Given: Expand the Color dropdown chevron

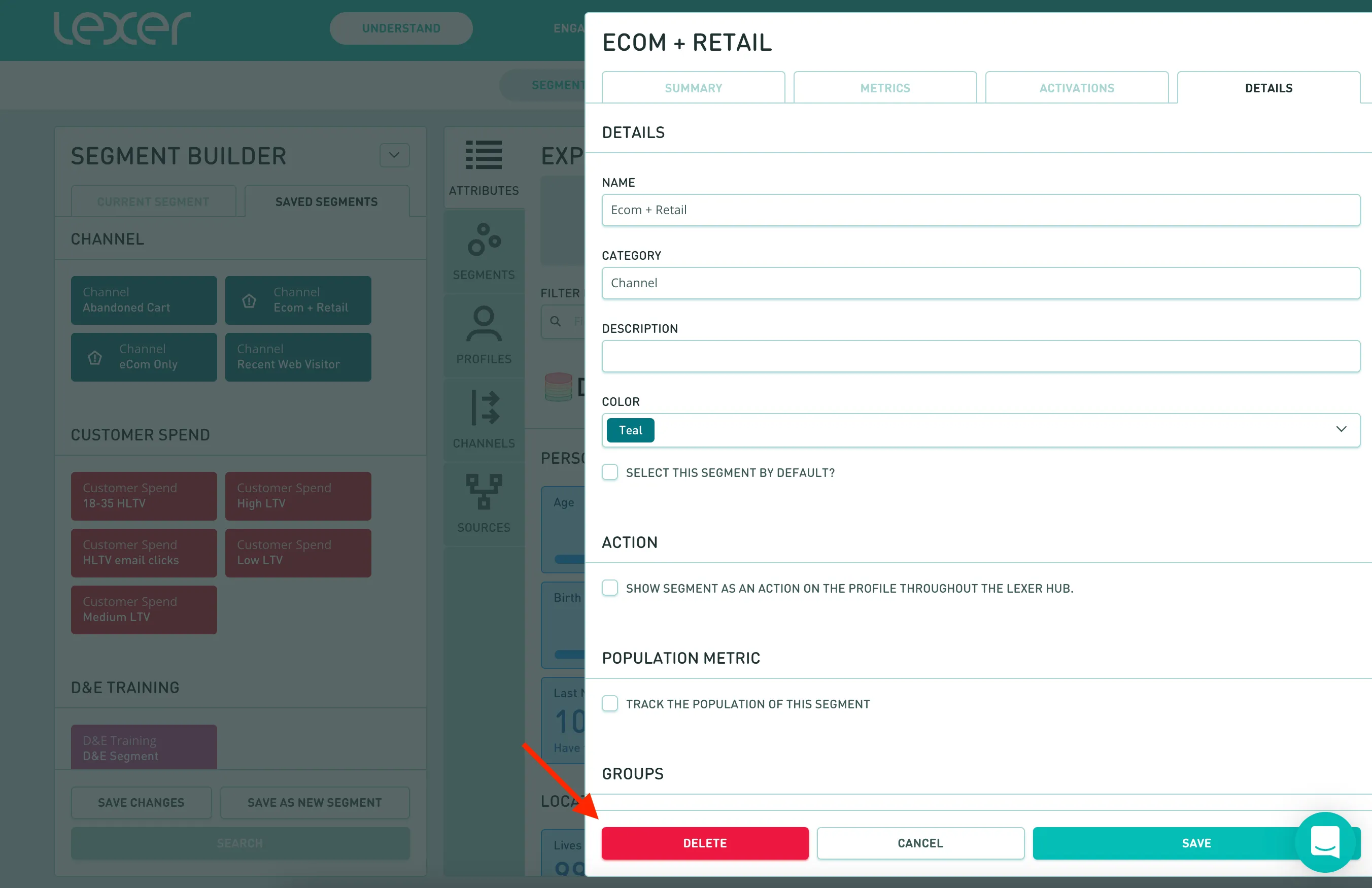Looking at the screenshot, I should point(1341,430).
